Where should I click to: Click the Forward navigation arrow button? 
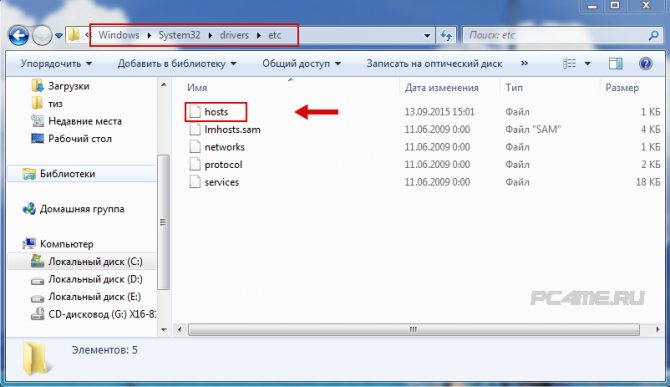[42, 35]
